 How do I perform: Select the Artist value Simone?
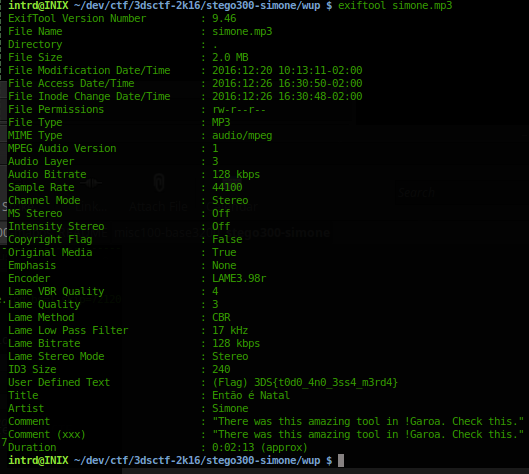[x=230, y=409]
